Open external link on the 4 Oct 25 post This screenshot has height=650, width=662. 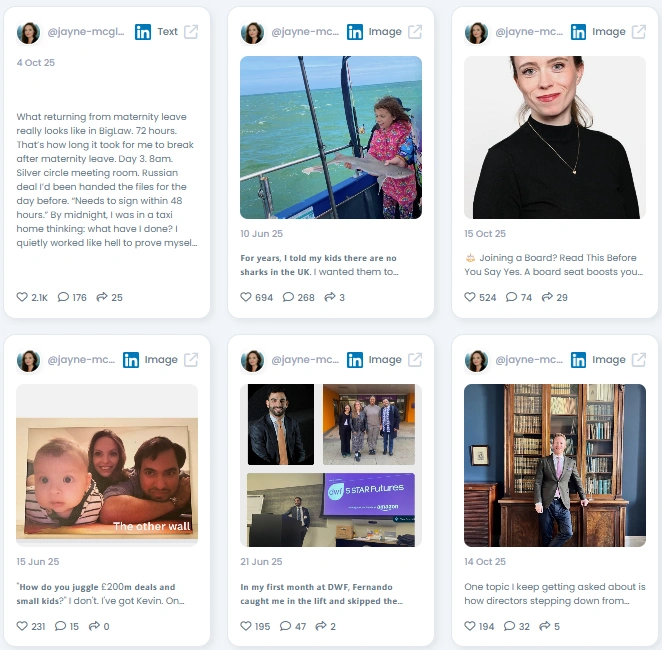pyautogui.click(x=191, y=32)
